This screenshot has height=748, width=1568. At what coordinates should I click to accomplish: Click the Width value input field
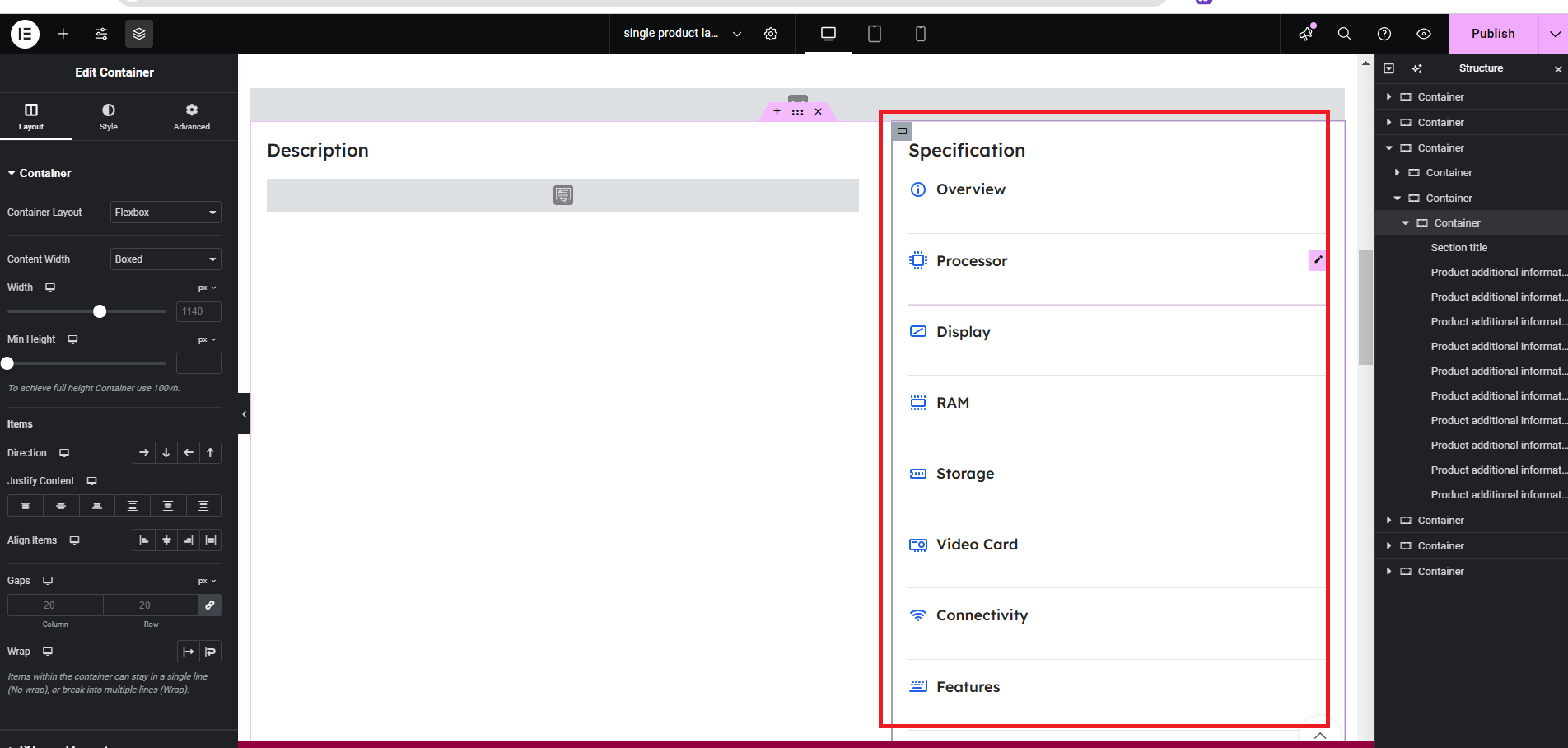[x=198, y=311]
